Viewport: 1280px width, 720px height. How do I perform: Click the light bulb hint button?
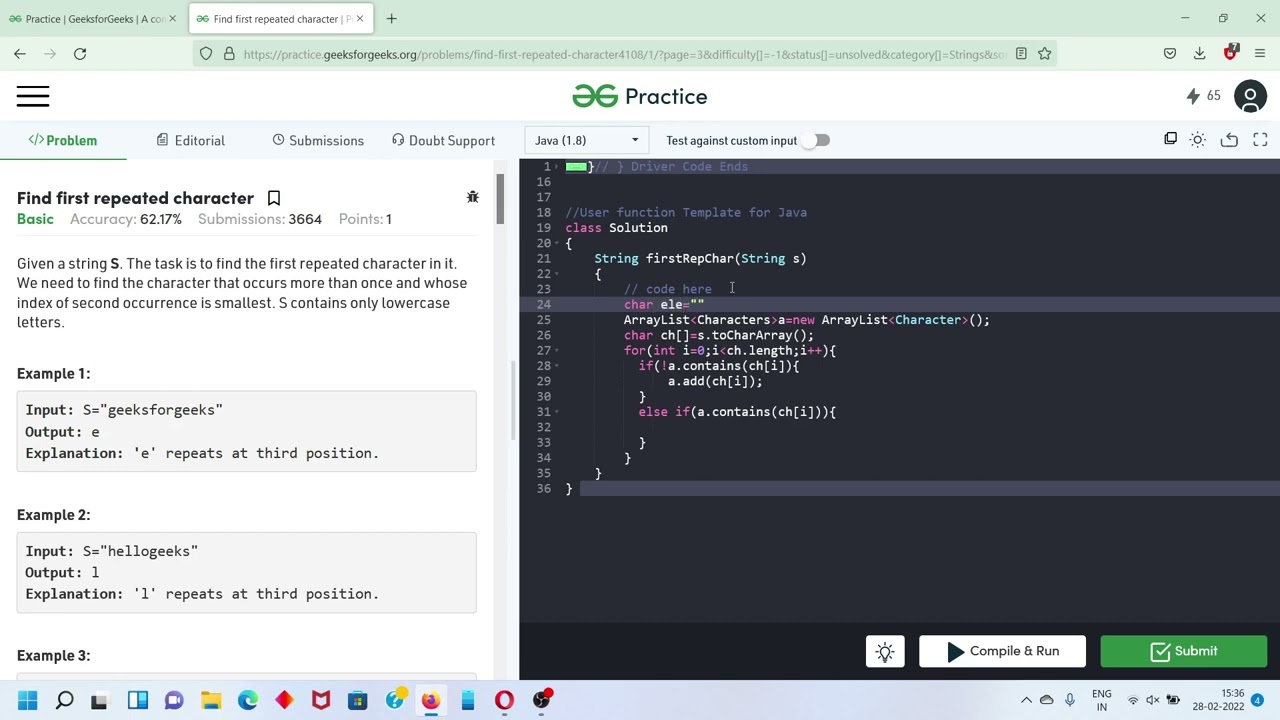coord(885,652)
